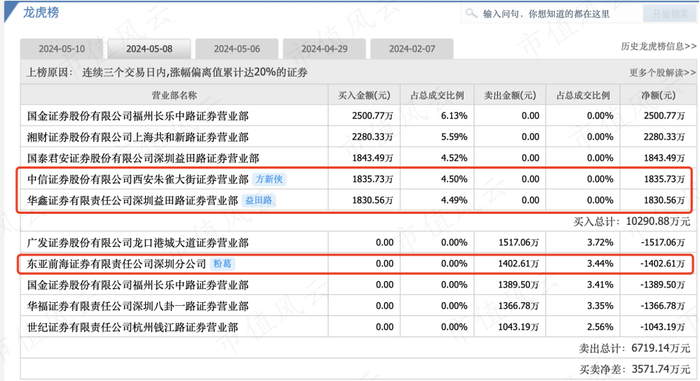Select 华福证券深圳八卦一路证券营业部 row name
The image size is (700, 381).
(x=138, y=306)
